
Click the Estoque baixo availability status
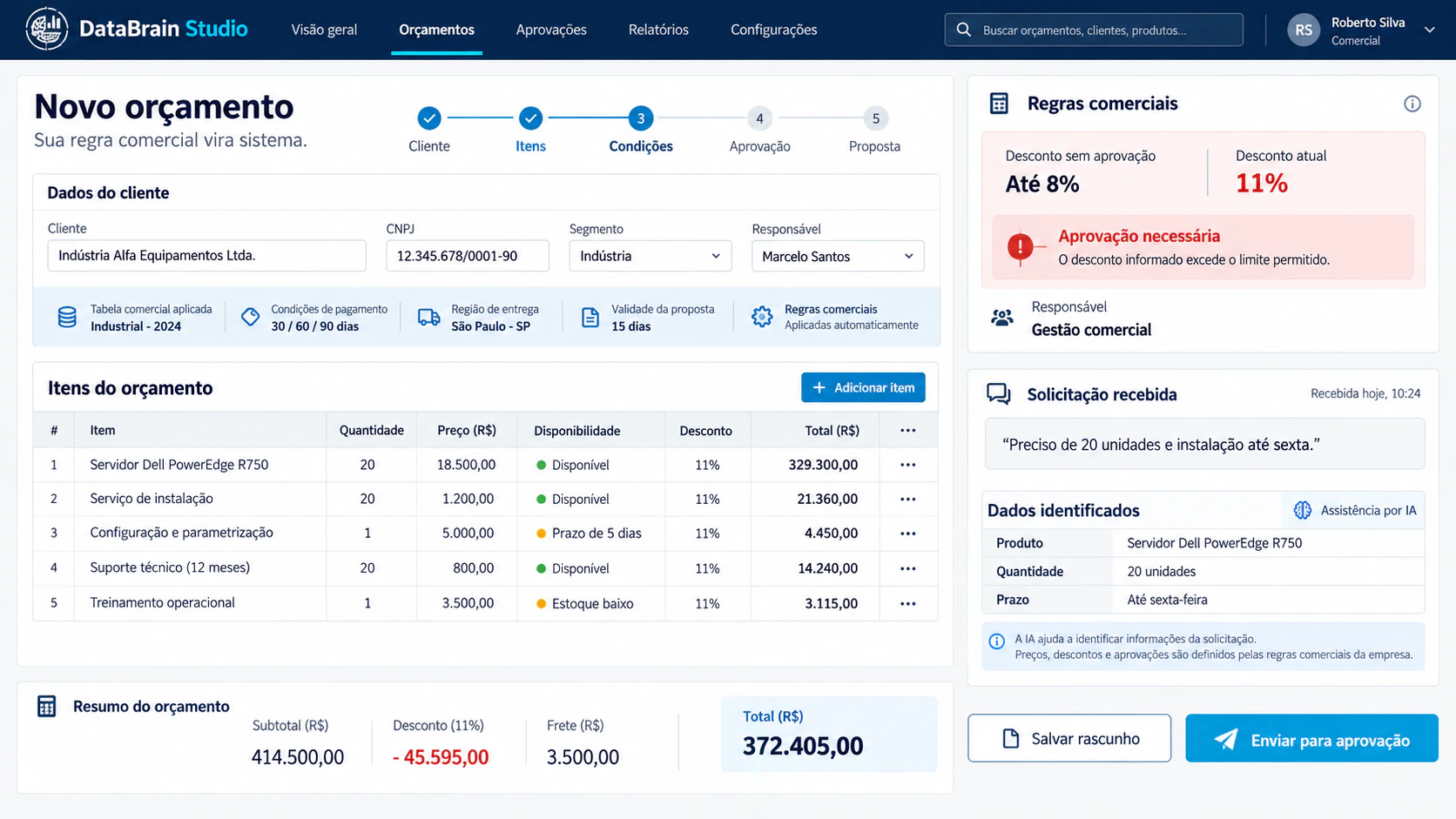pos(584,603)
